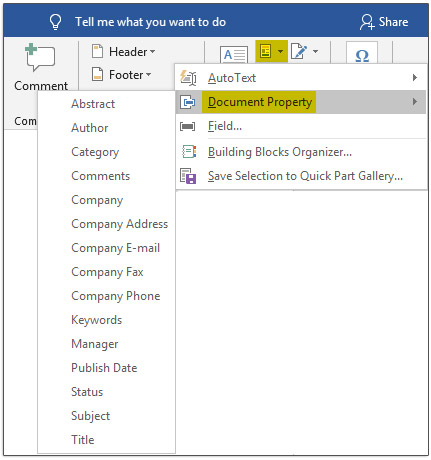The height and width of the screenshot is (460, 431).
Task: Click the Building Blocks Organizer icon
Action: (x=189, y=152)
